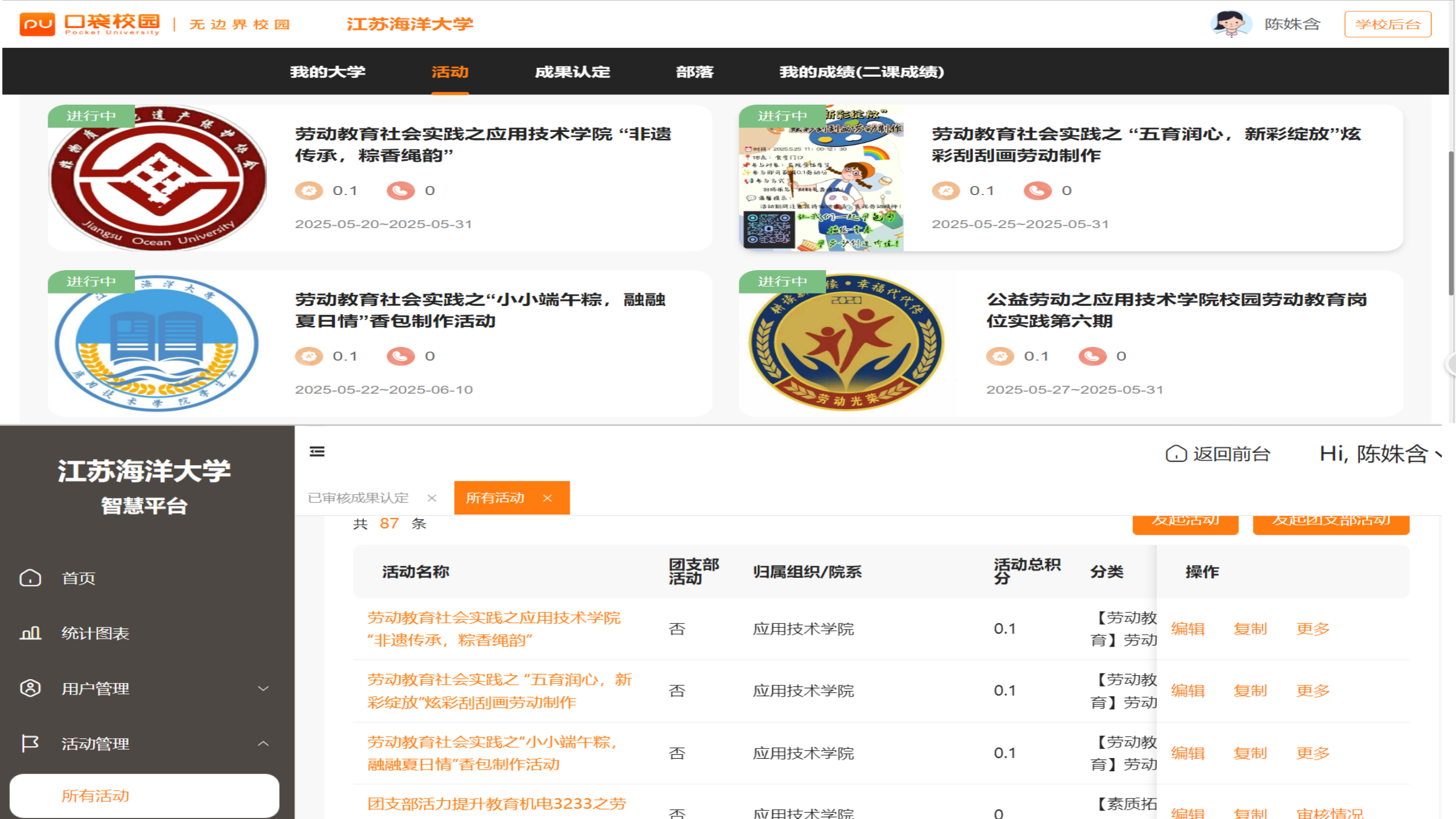Screen dimensions: 1456x819
Task: Click the 返回前台 home icon
Action: click(x=1176, y=454)
